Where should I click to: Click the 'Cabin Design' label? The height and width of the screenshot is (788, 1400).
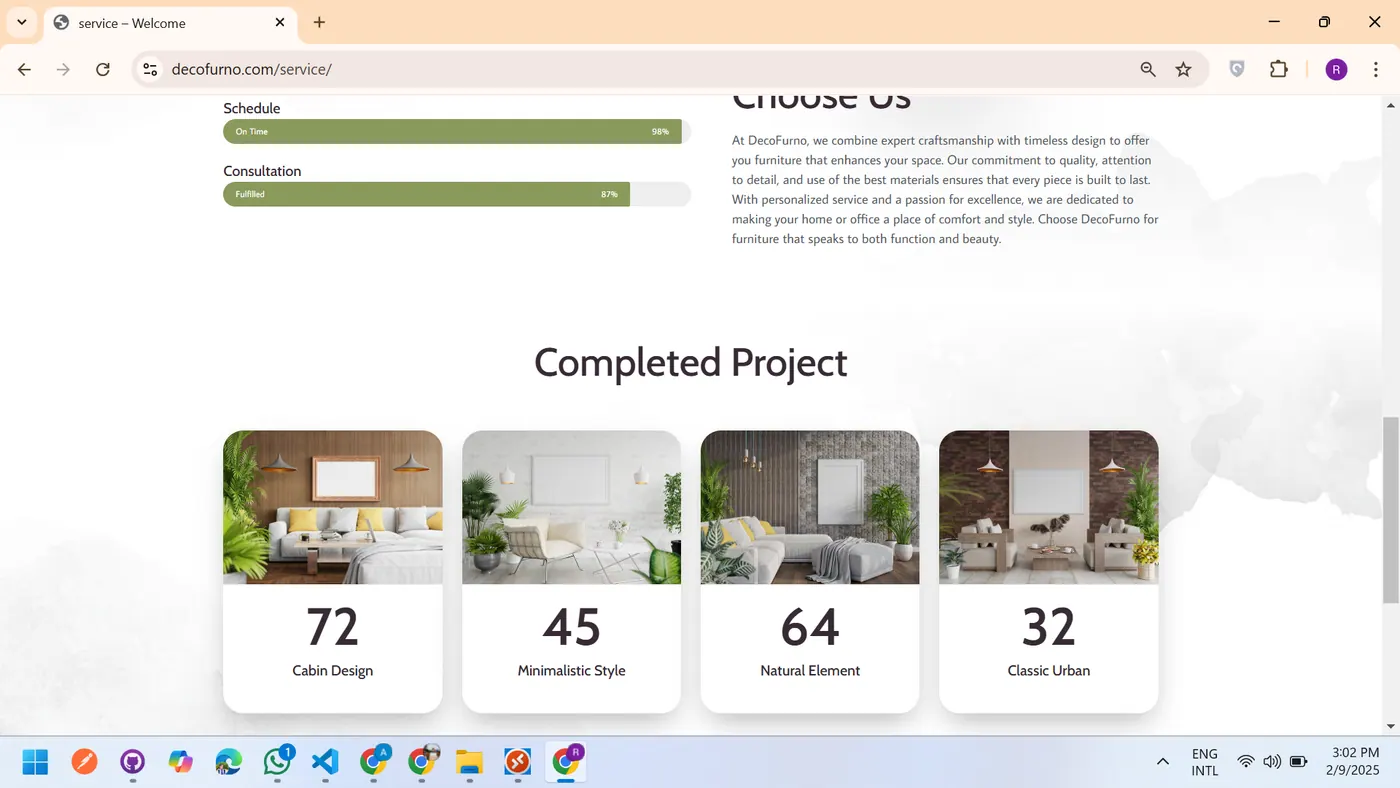point(332,670)
